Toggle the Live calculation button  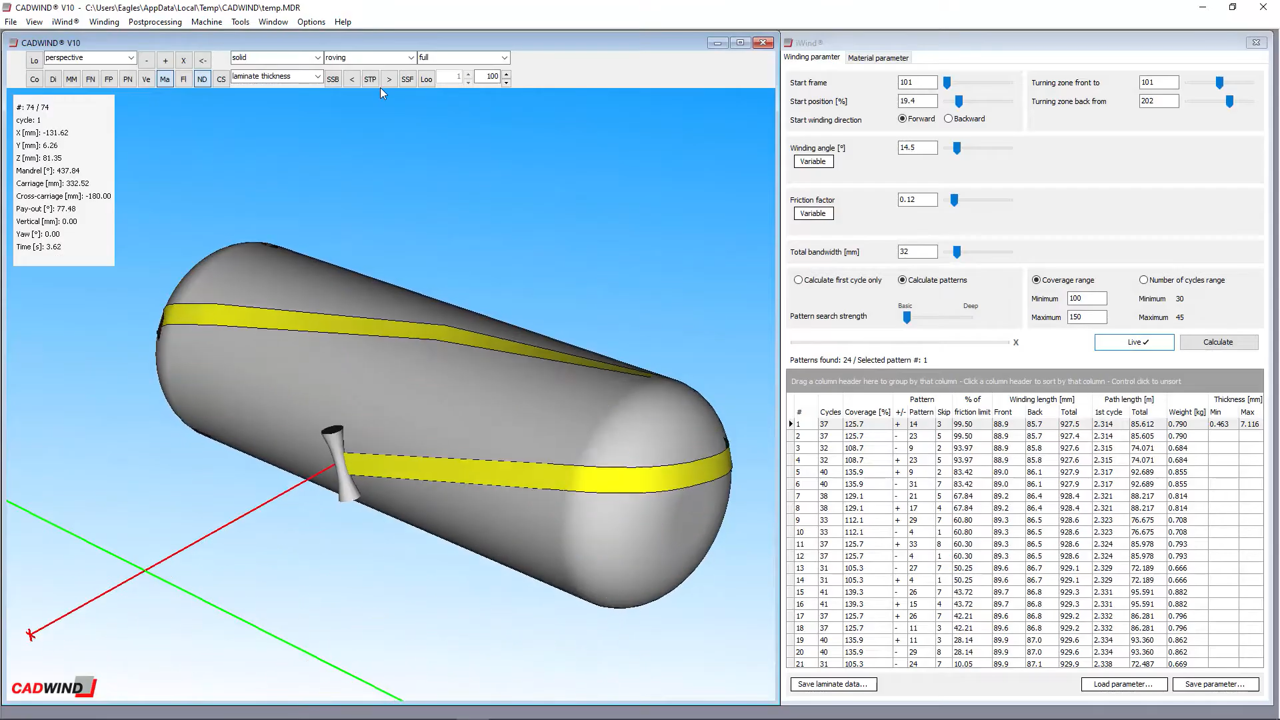(x=1134, y=342)
